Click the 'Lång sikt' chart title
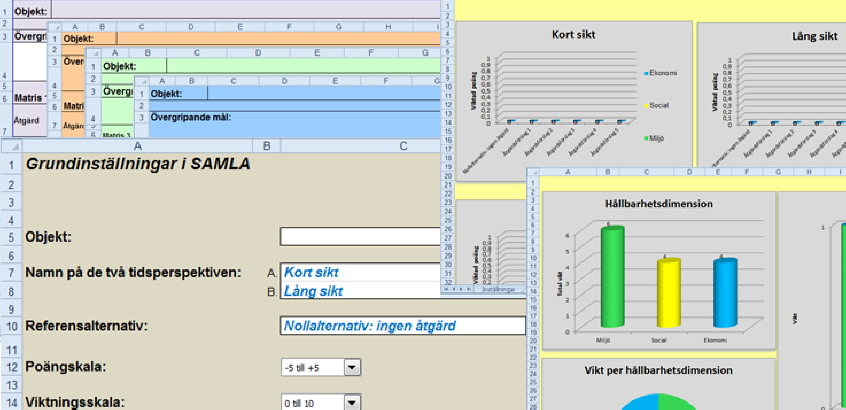The width and height of the screenshot is (846, 410). (x=815, y=36)
